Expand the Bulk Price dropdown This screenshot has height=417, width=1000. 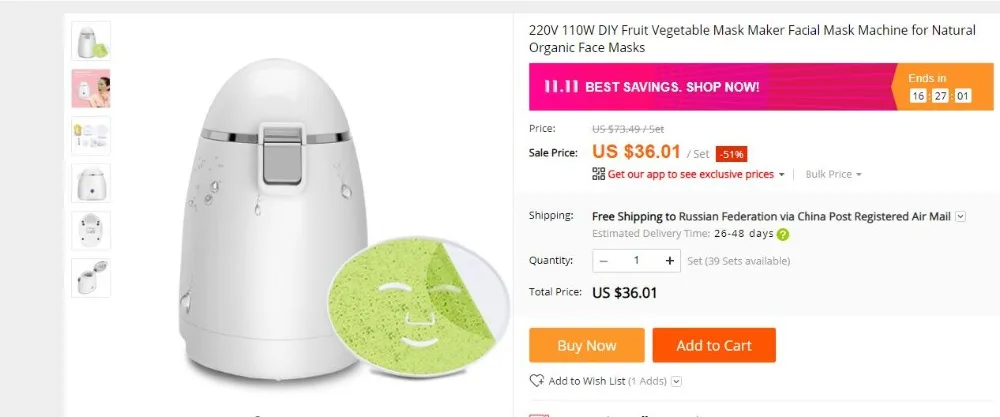[834, 174]
